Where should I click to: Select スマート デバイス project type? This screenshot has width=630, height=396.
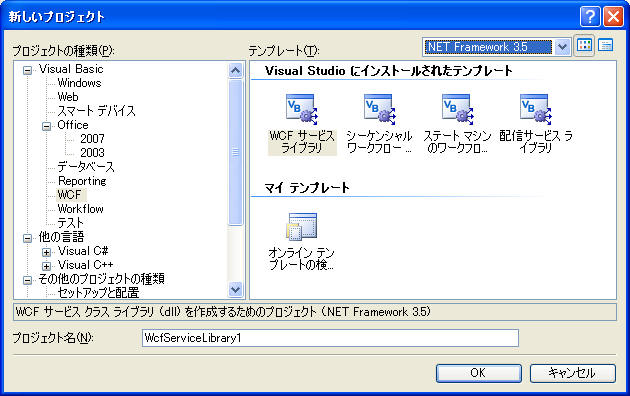[x=96, y=111]
